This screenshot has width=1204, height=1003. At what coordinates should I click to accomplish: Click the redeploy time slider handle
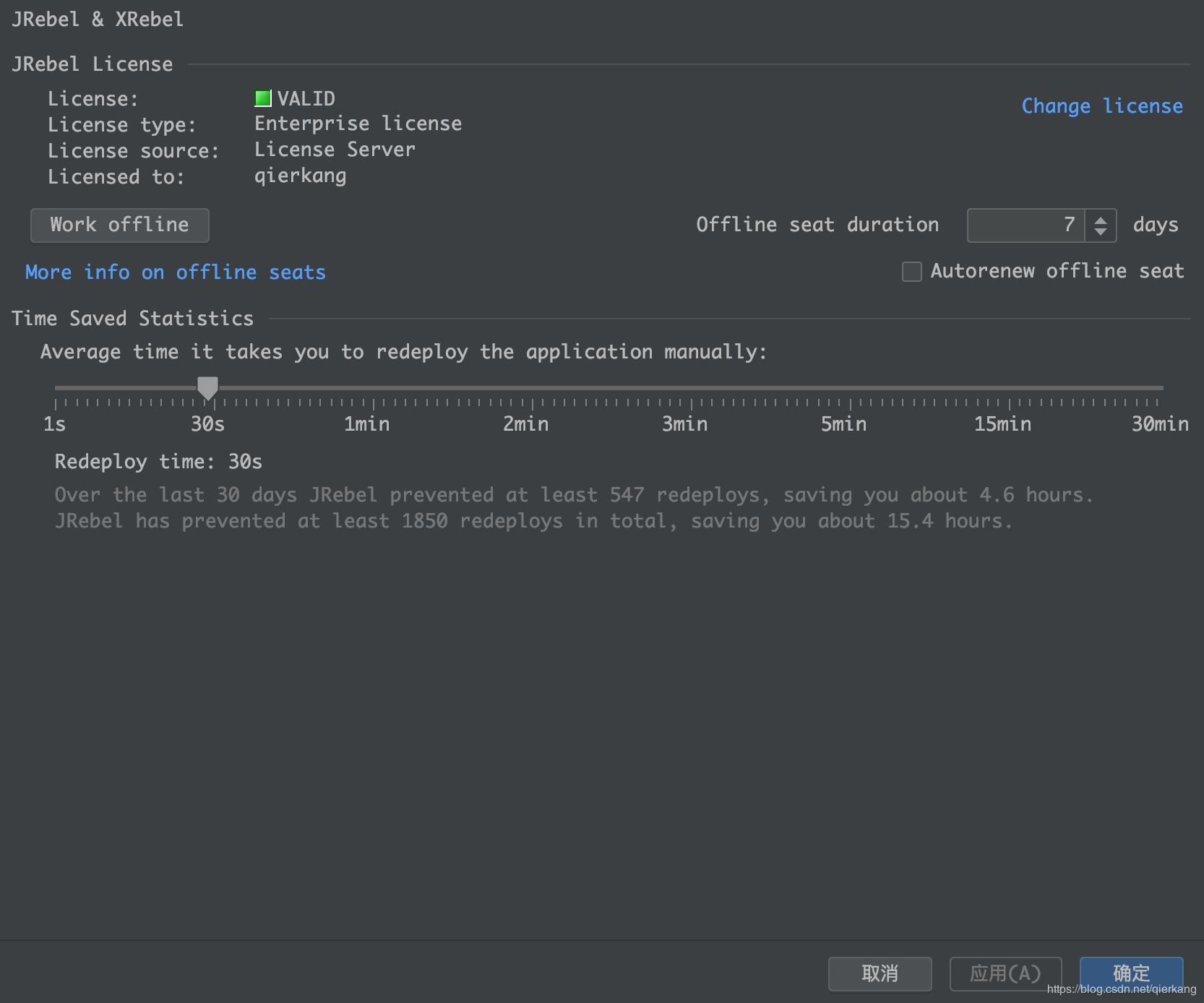click(x=208, y=388)
